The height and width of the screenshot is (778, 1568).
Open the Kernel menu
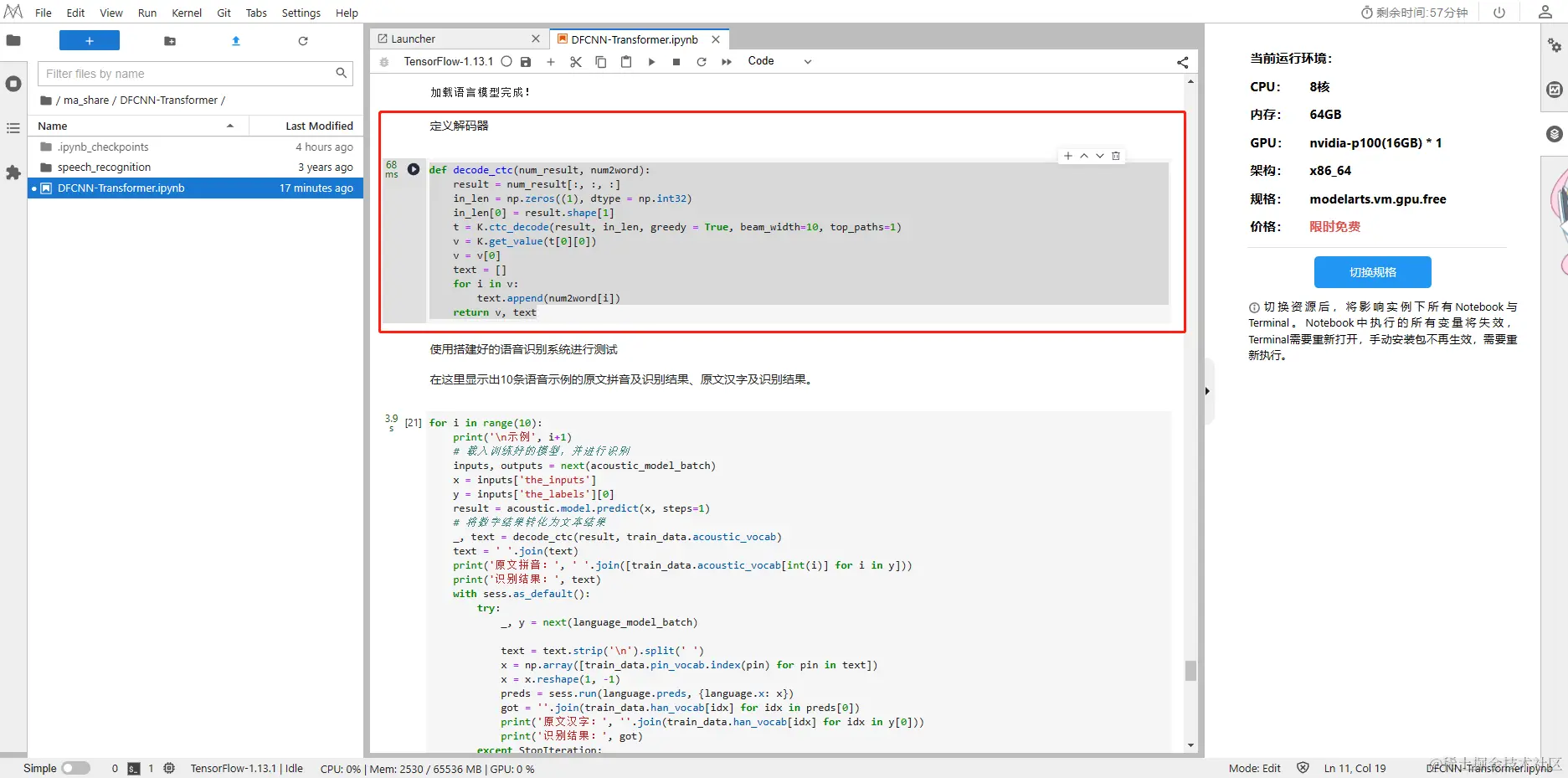(187, 13)
